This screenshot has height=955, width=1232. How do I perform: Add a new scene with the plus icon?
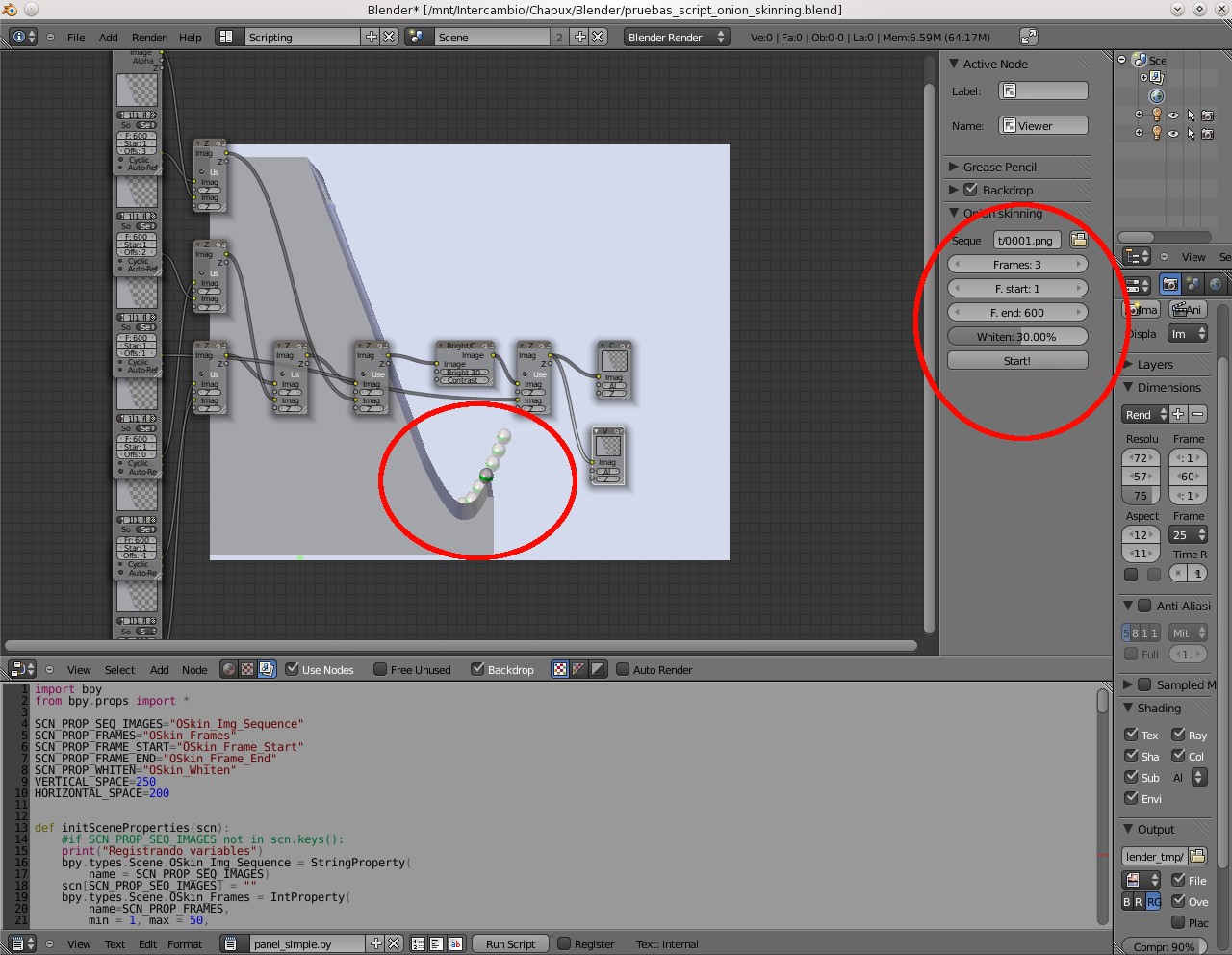580,37
